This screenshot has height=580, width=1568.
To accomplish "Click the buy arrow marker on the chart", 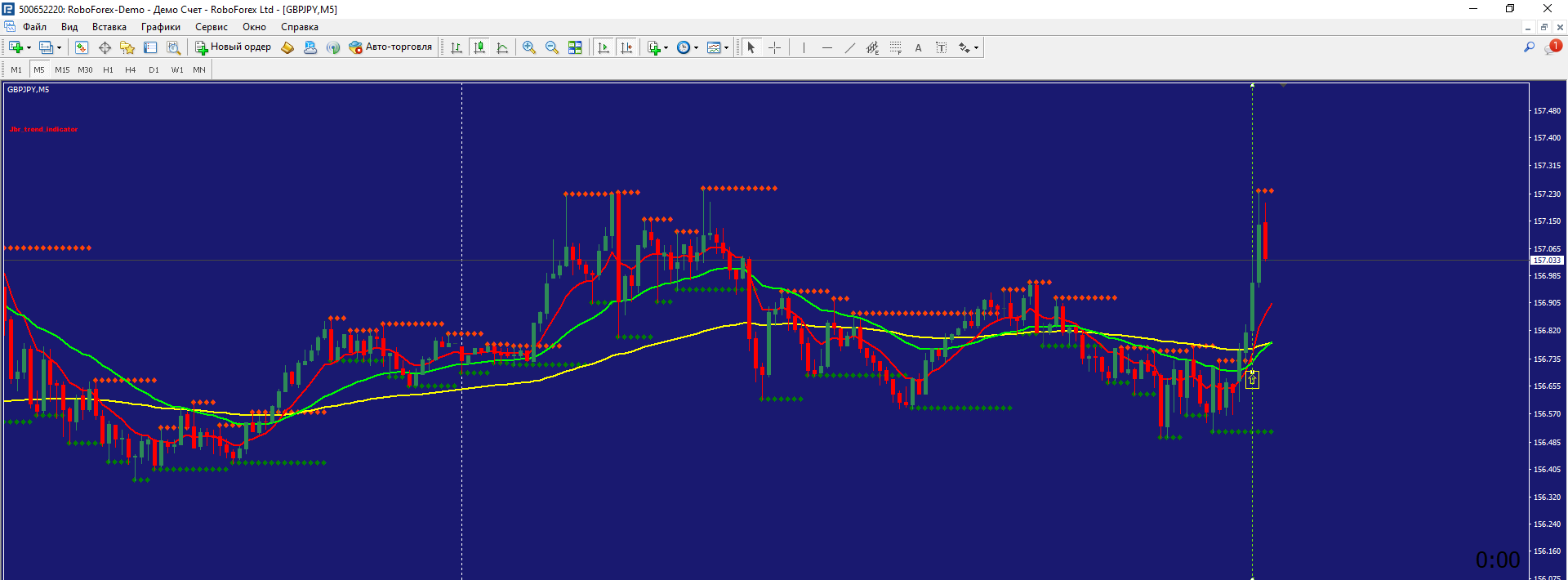I will (x=1252, y=379).
